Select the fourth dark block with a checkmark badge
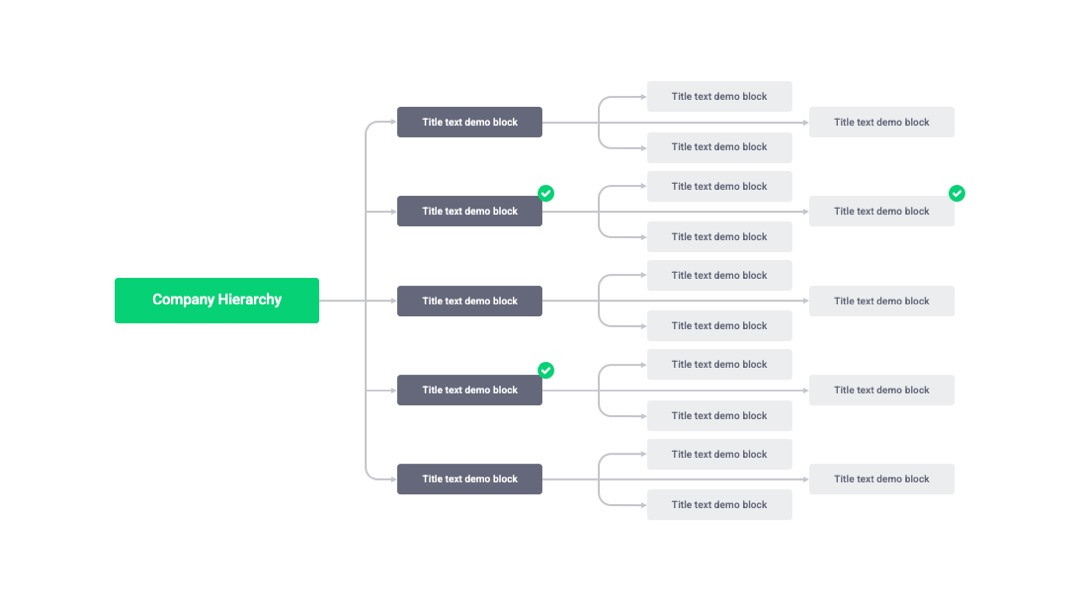The width and height of the screenshot is (1080, 608). click(x=470, y=390)
